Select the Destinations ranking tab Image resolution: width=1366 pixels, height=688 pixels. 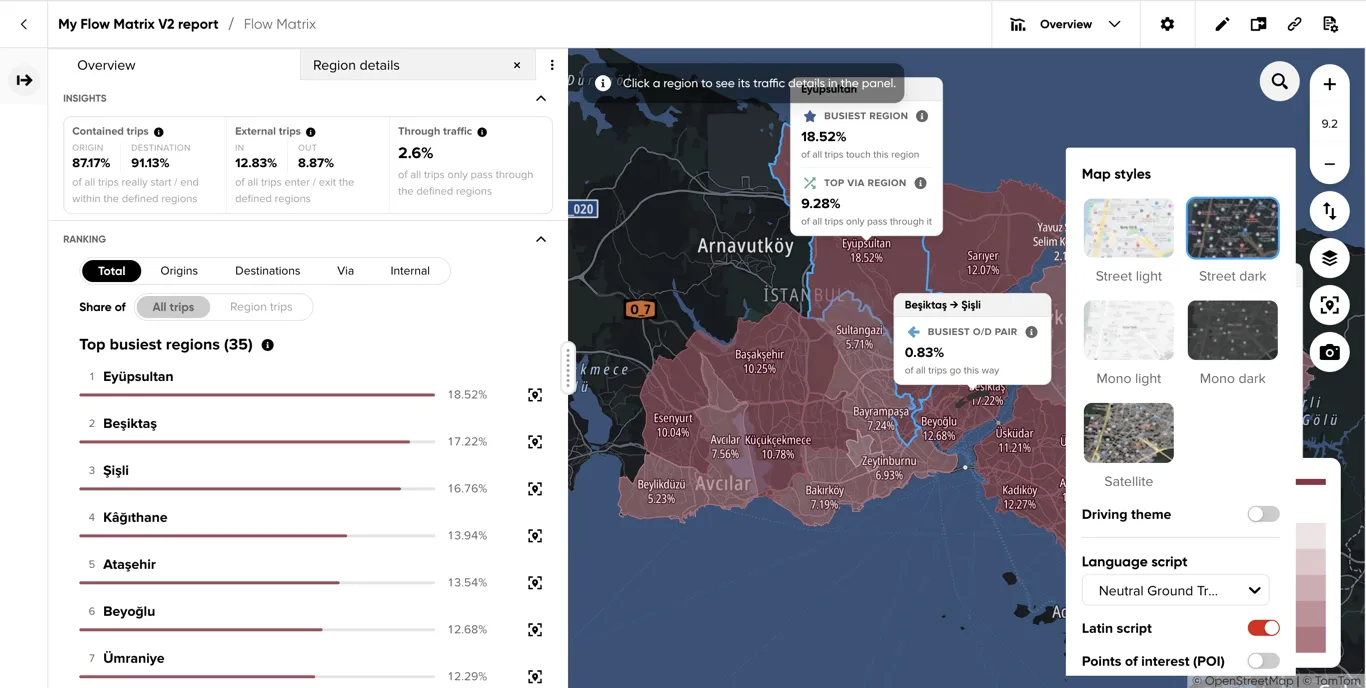coord(267,271)
